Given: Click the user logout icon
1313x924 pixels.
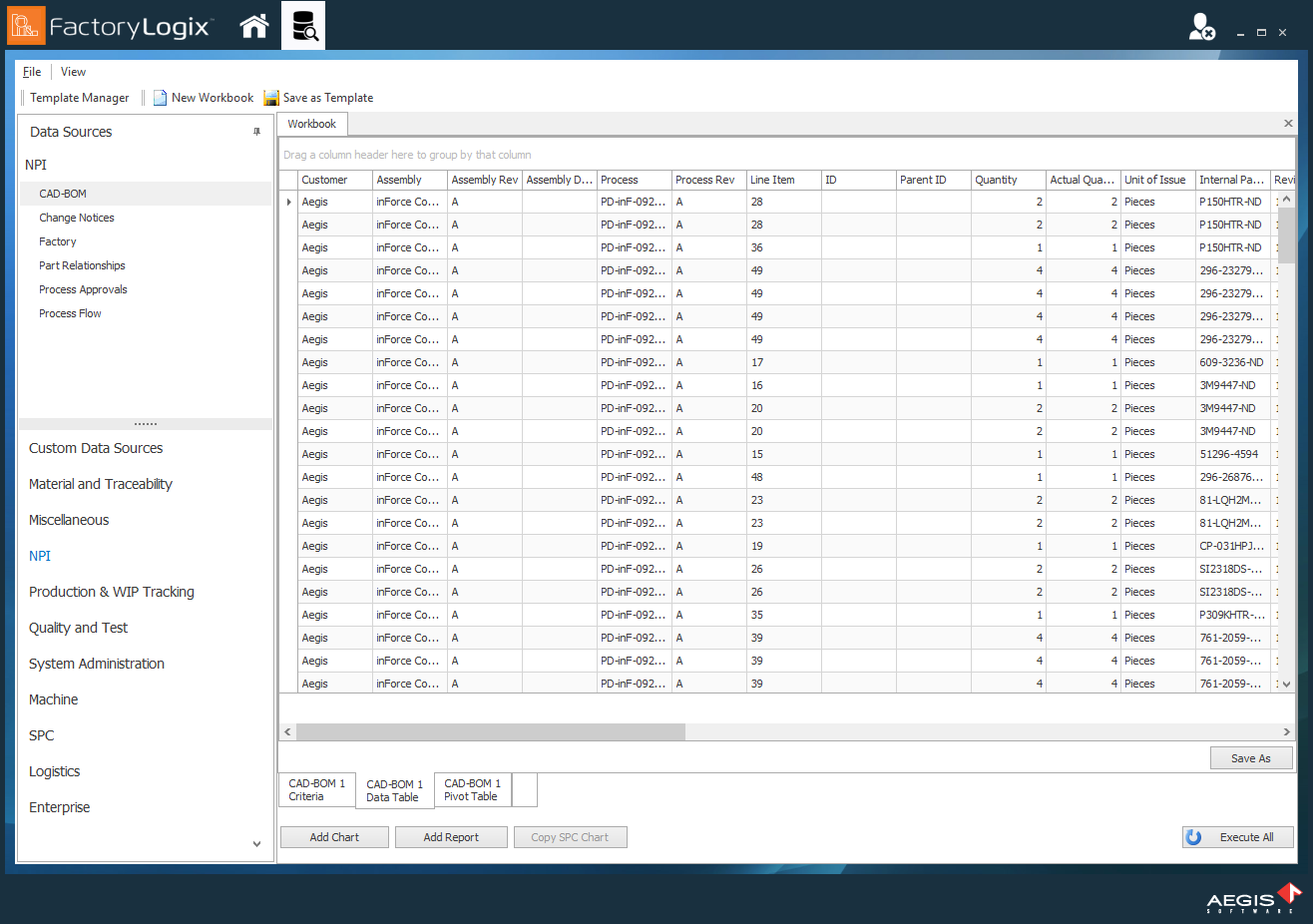Looking at the screenshot, I should [1201, 25].
